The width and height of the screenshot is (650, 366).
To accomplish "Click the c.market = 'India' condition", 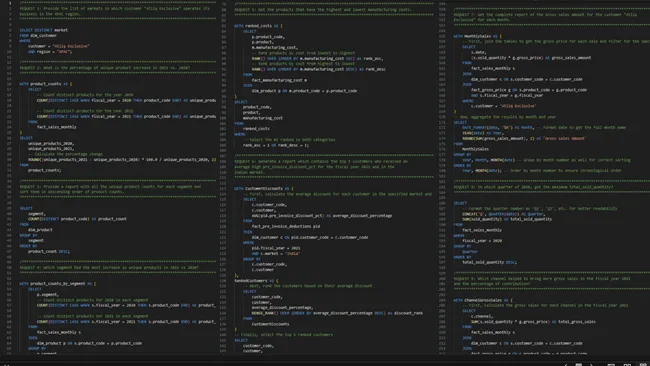I will 276,253.
